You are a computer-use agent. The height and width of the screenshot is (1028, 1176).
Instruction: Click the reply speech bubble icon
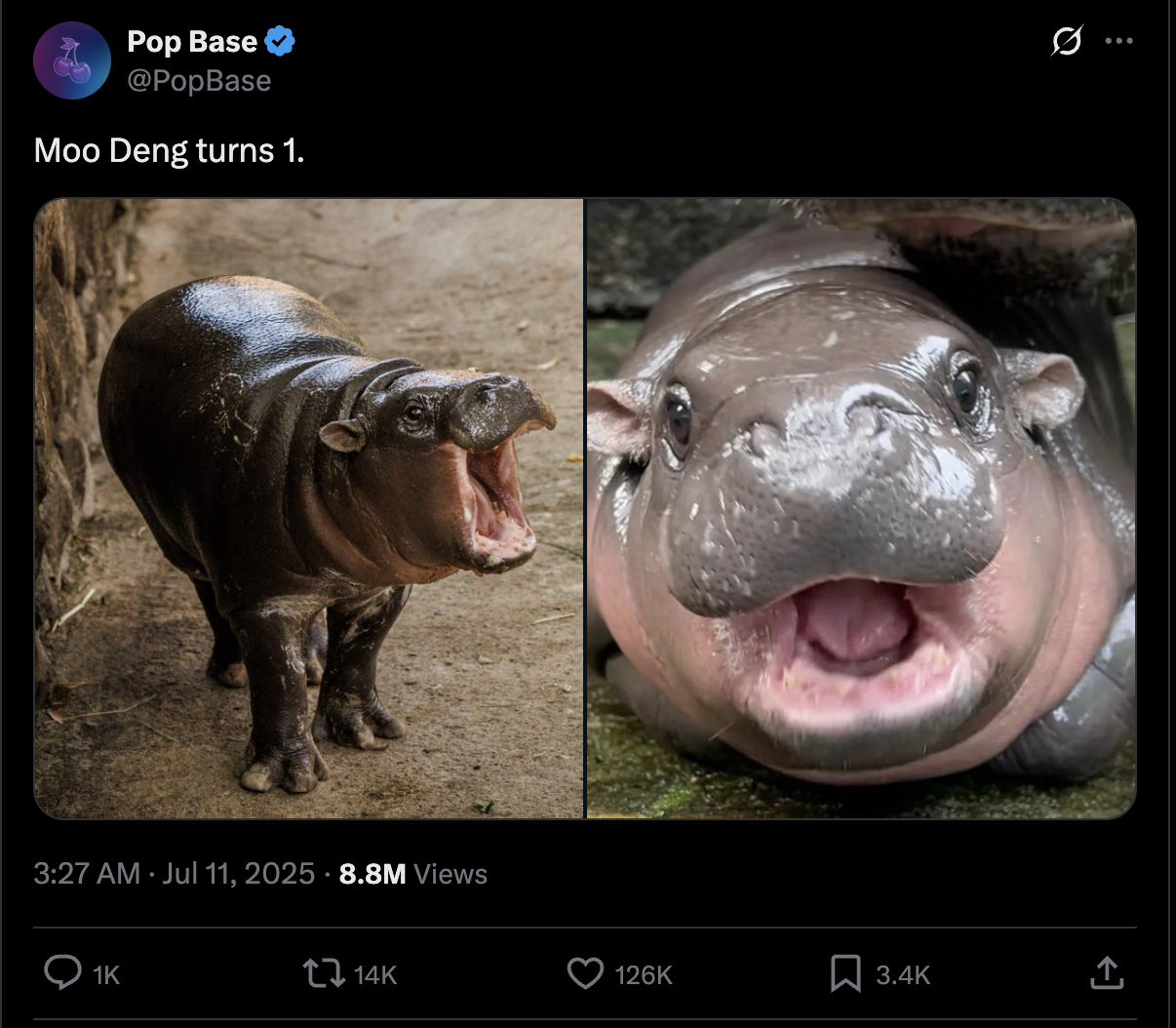(63, 973)
